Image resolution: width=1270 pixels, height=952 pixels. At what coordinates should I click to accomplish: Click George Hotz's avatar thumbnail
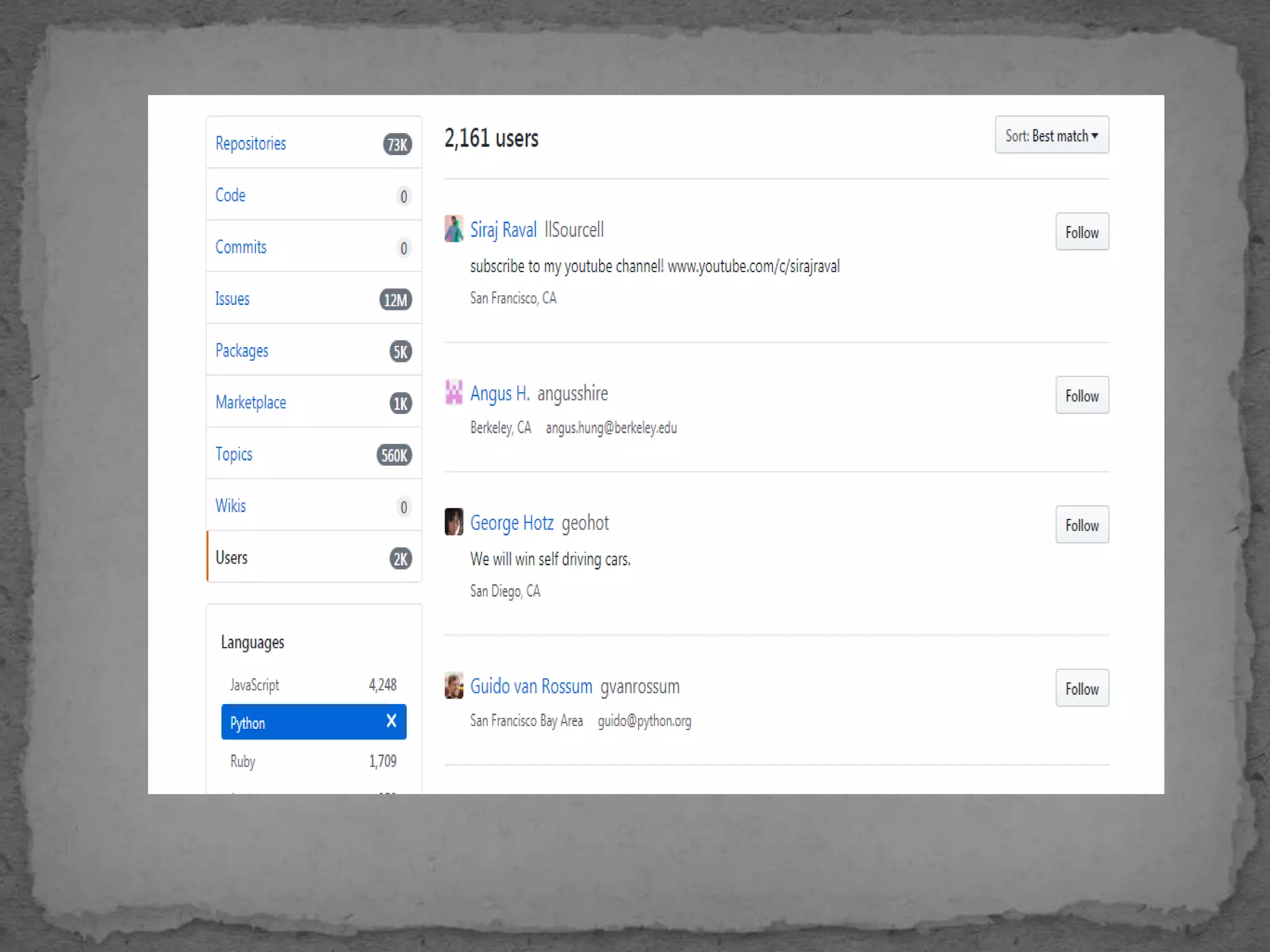(453, 522)
